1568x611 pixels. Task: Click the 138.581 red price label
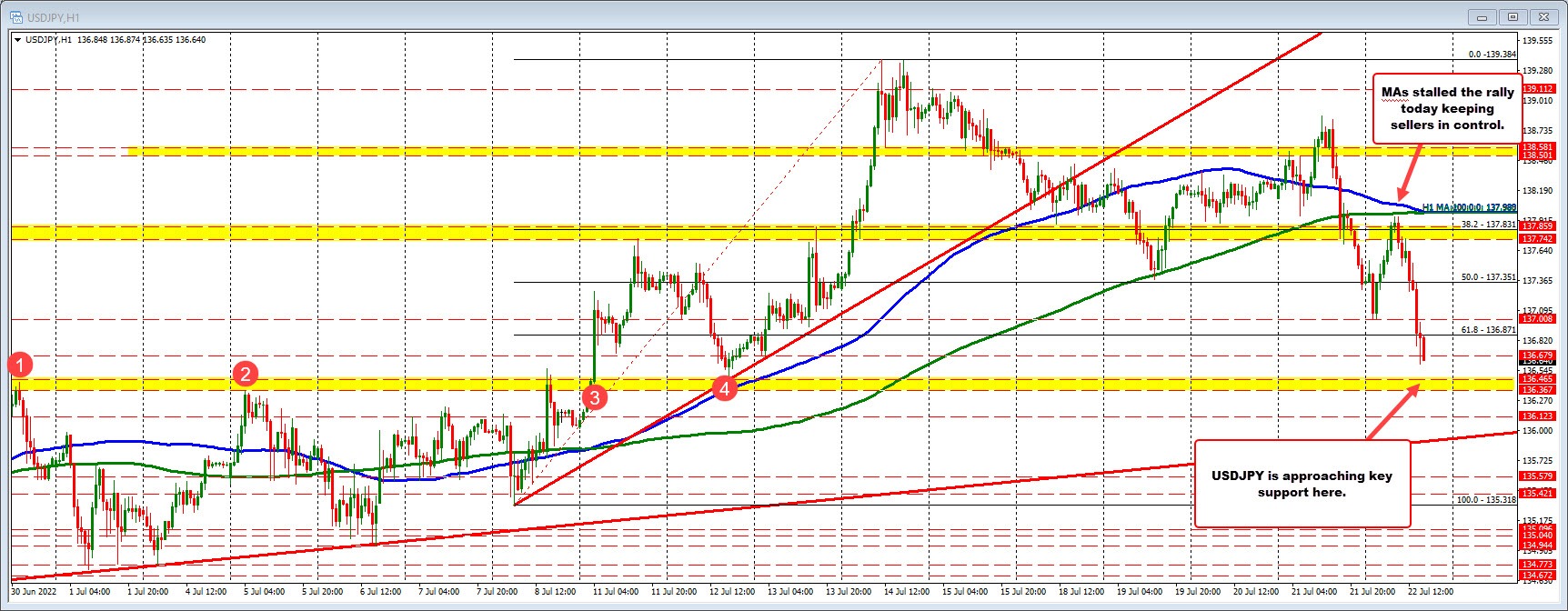(1539, 146)
